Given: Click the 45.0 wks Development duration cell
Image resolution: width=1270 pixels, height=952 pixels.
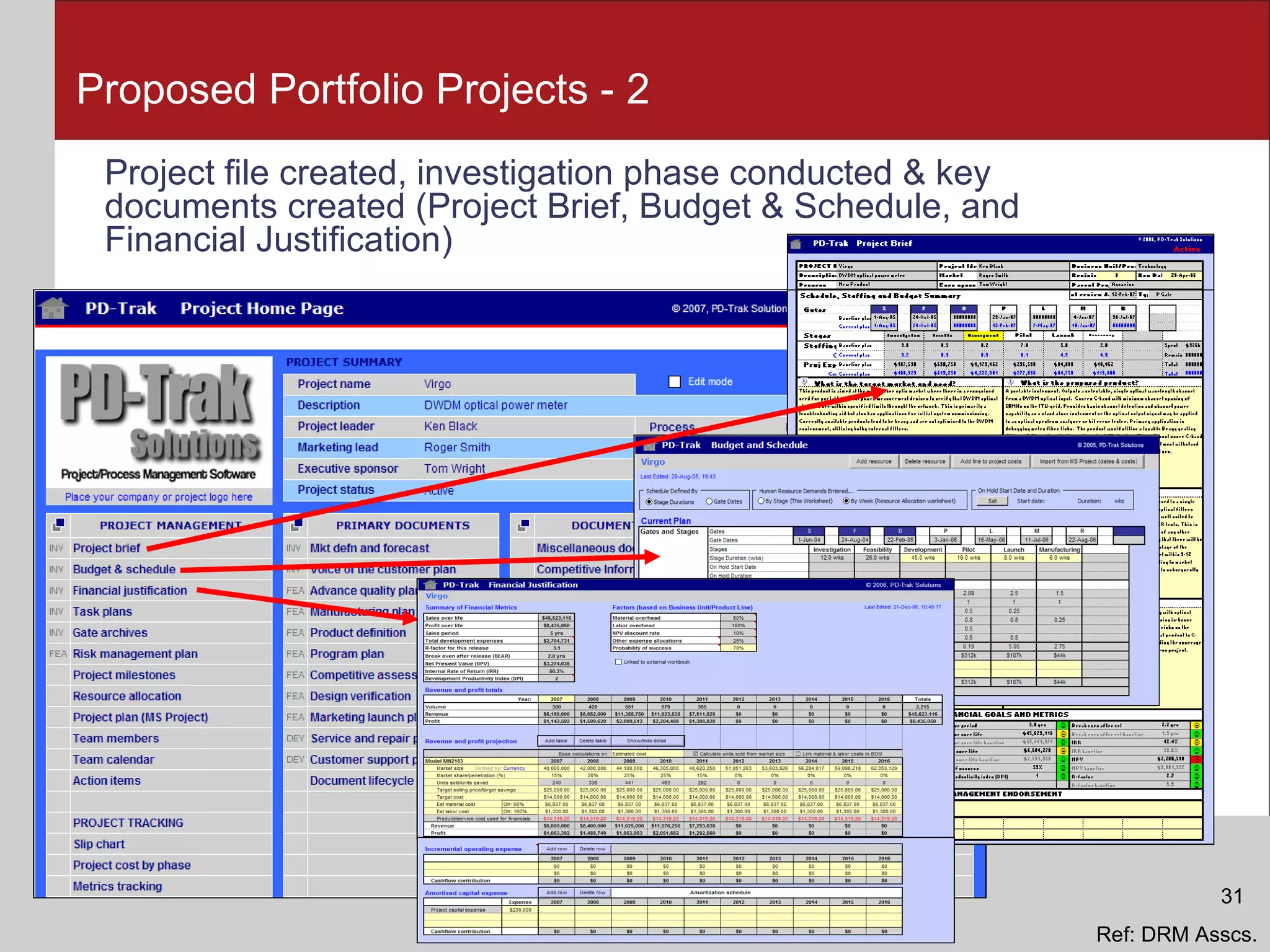Looking at the screenshot, I should 923,558.
